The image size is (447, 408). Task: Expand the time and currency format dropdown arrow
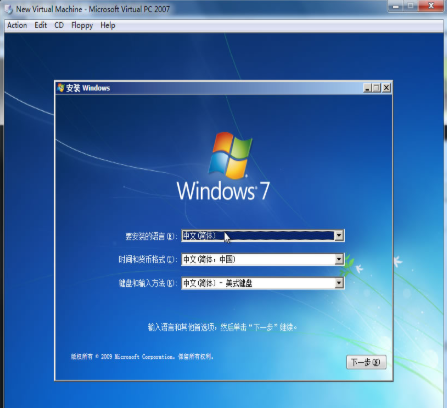pyautogui.click(x=339, y=259)
